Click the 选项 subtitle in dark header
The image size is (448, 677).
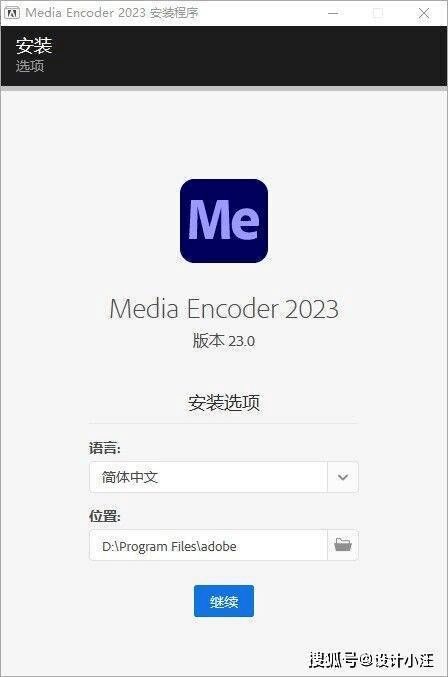click(x=30, y=66)
